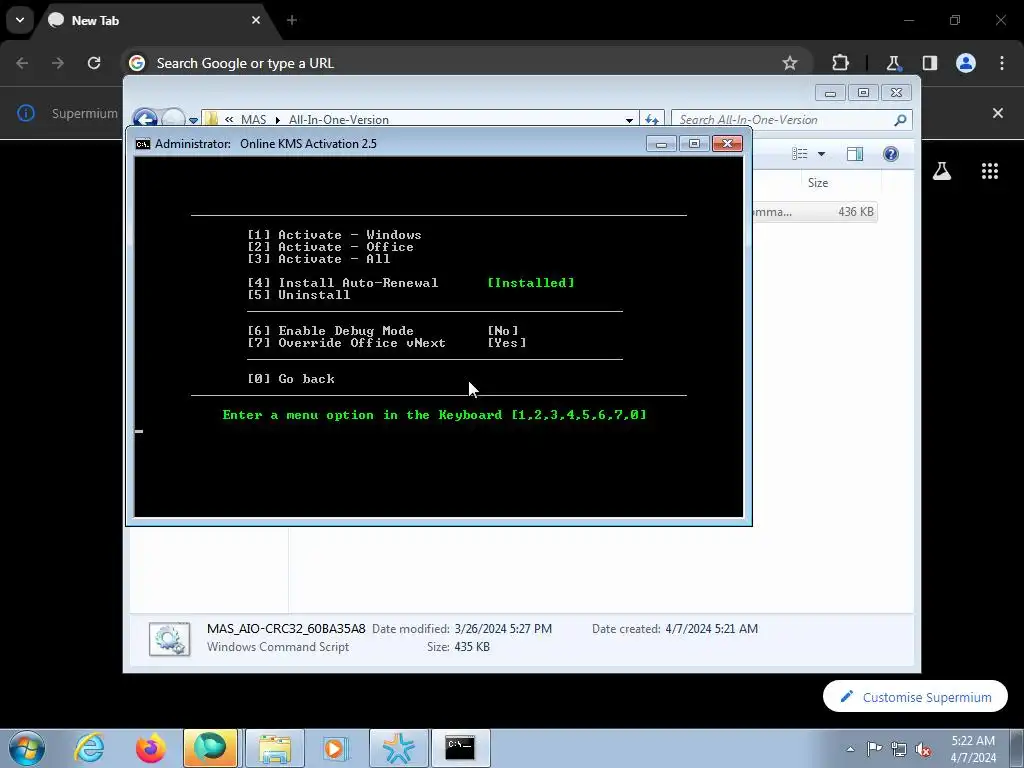Open the browser three-dot menu
Viewport: 1024px width, 768px height.
(1002, 63)
